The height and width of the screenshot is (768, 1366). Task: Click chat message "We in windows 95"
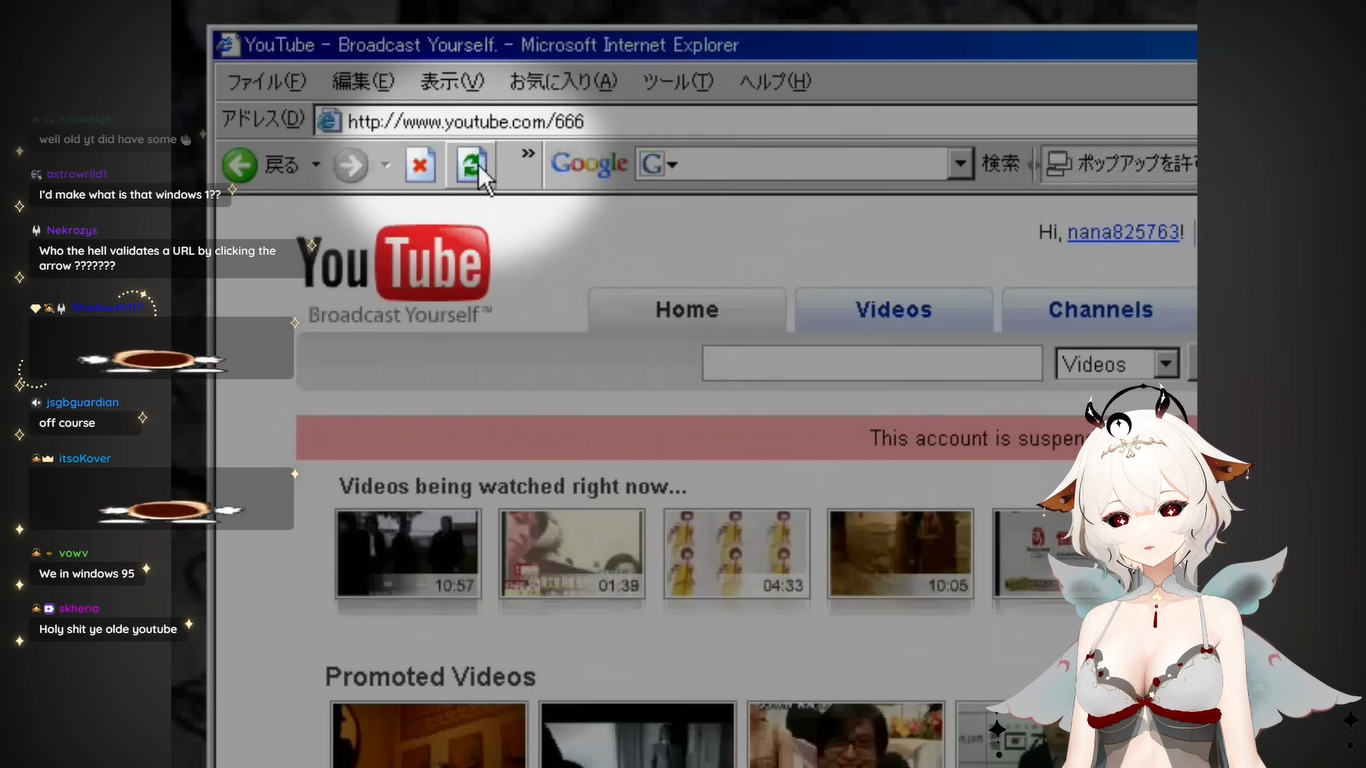[x=87, y=574]
